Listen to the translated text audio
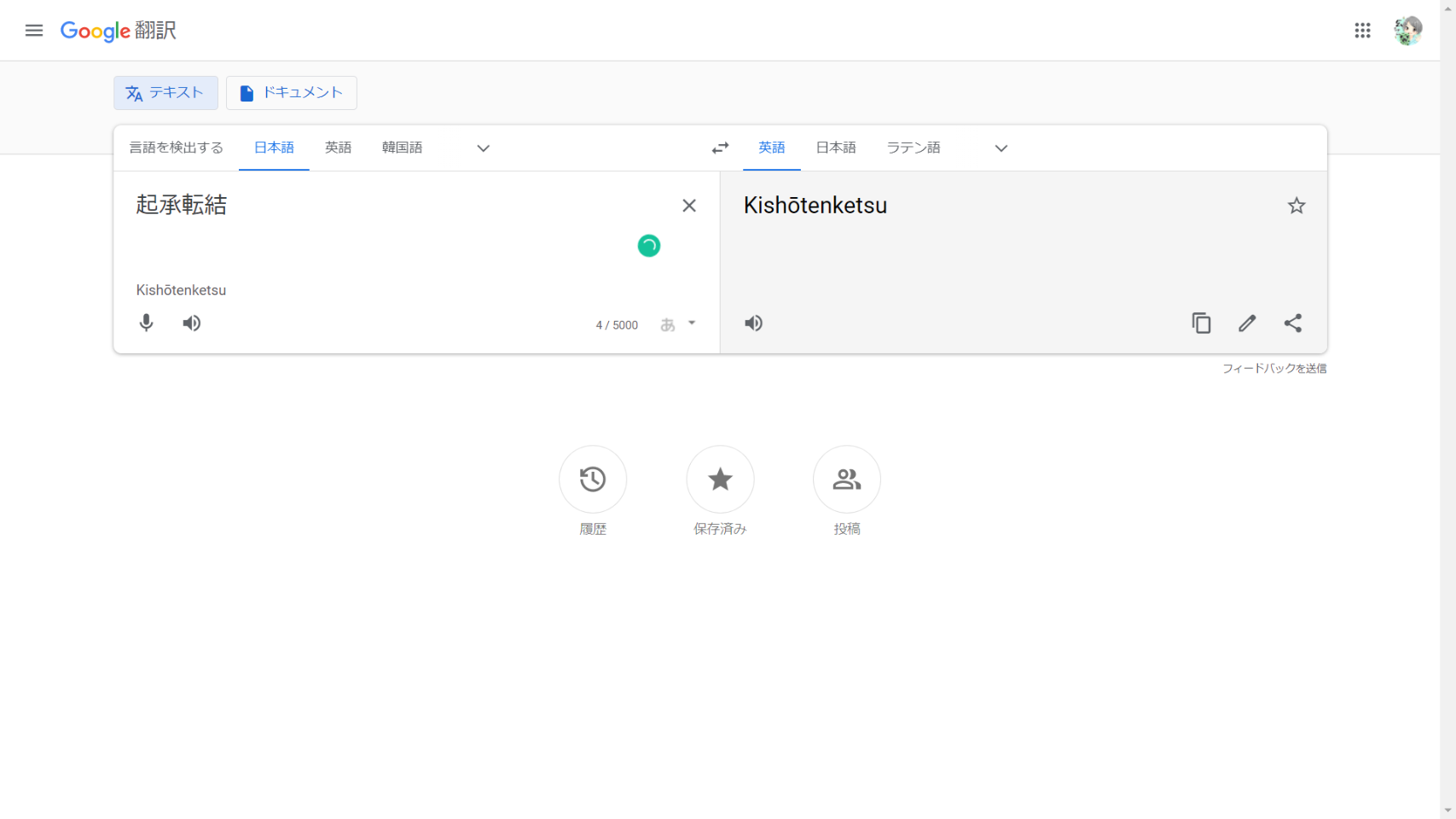The height and width of the screenshot is (819, 1456). click(x=753, y=323)
